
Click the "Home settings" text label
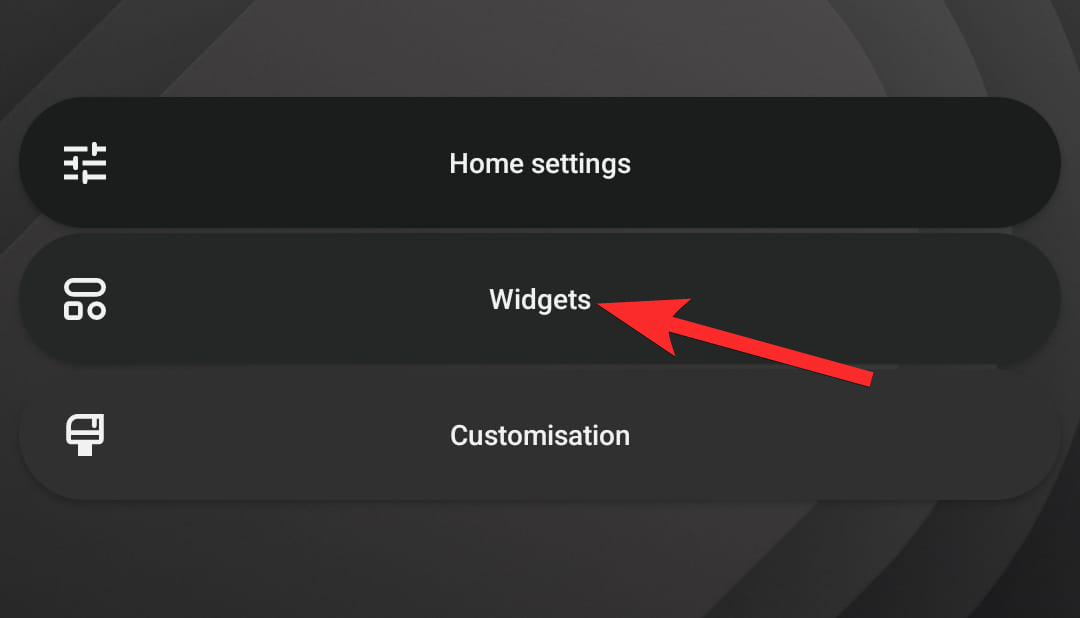540,164
